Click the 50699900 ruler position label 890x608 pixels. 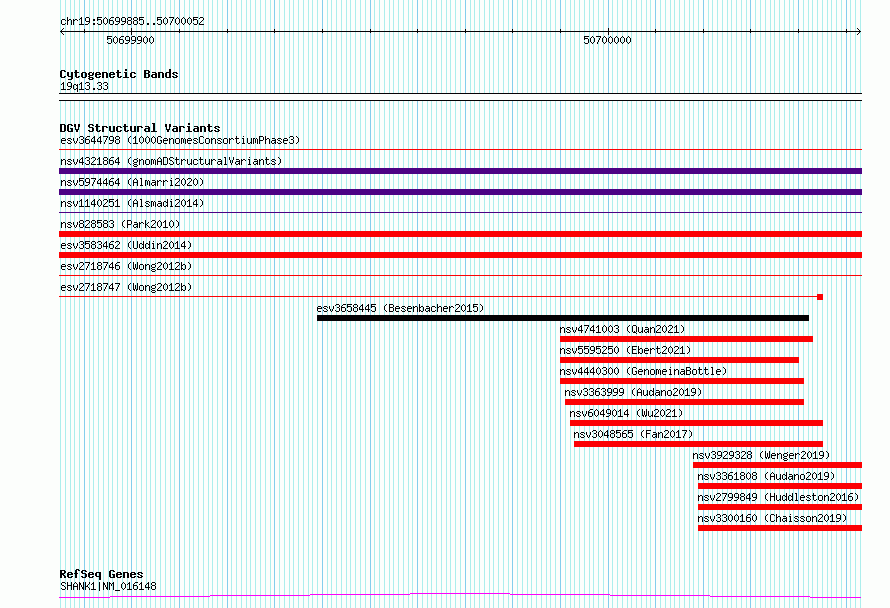coord(130,40)
